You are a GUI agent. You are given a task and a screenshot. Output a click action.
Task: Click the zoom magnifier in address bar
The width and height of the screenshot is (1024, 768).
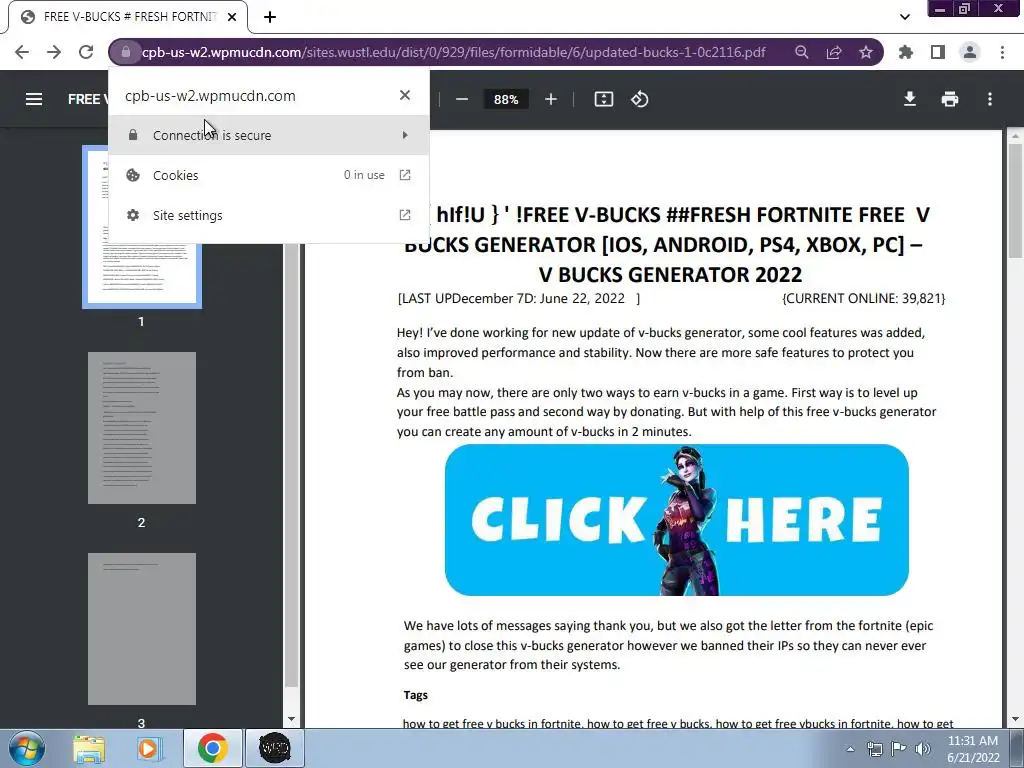(801, 52)
